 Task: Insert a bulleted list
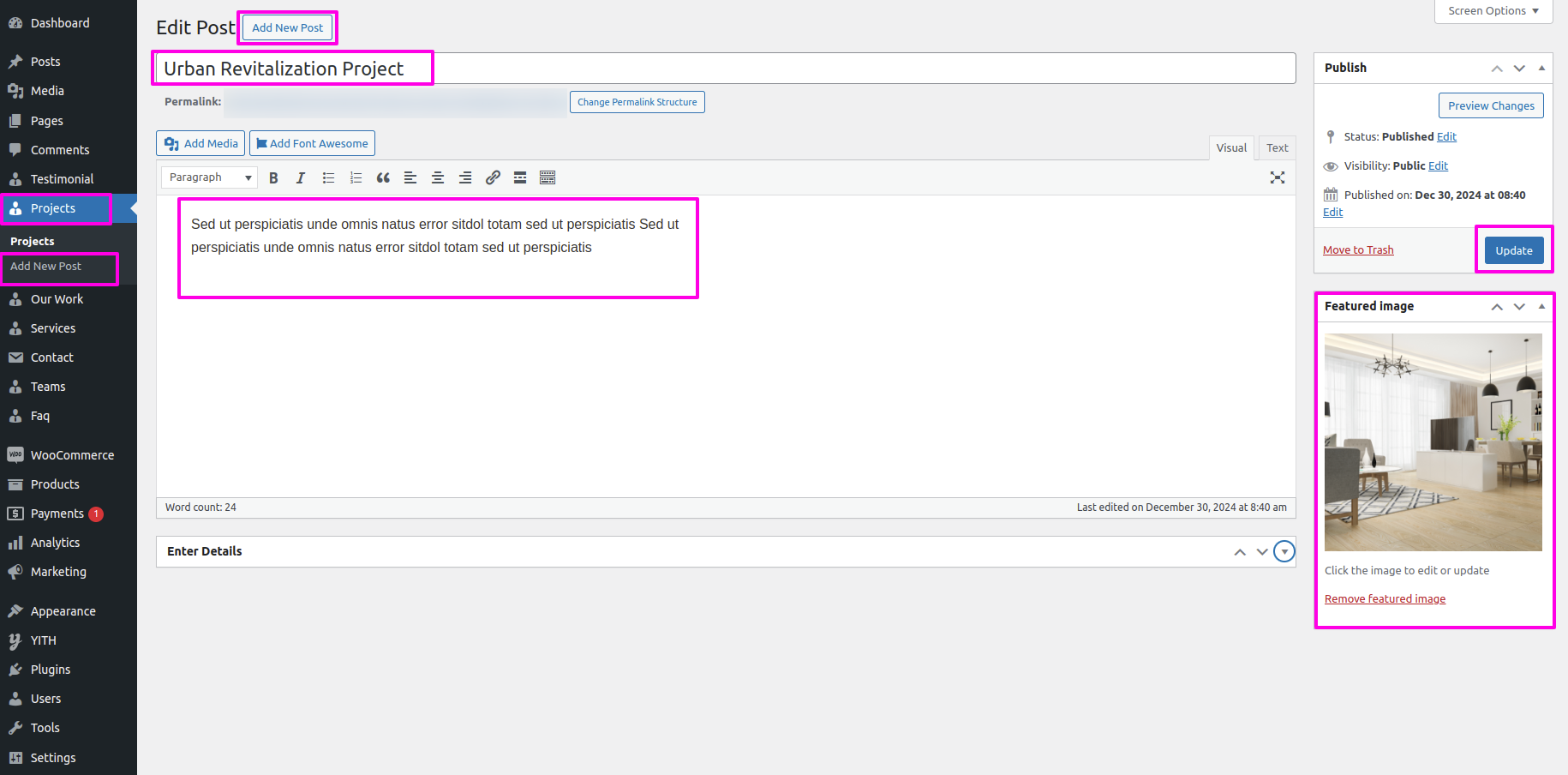328,177
